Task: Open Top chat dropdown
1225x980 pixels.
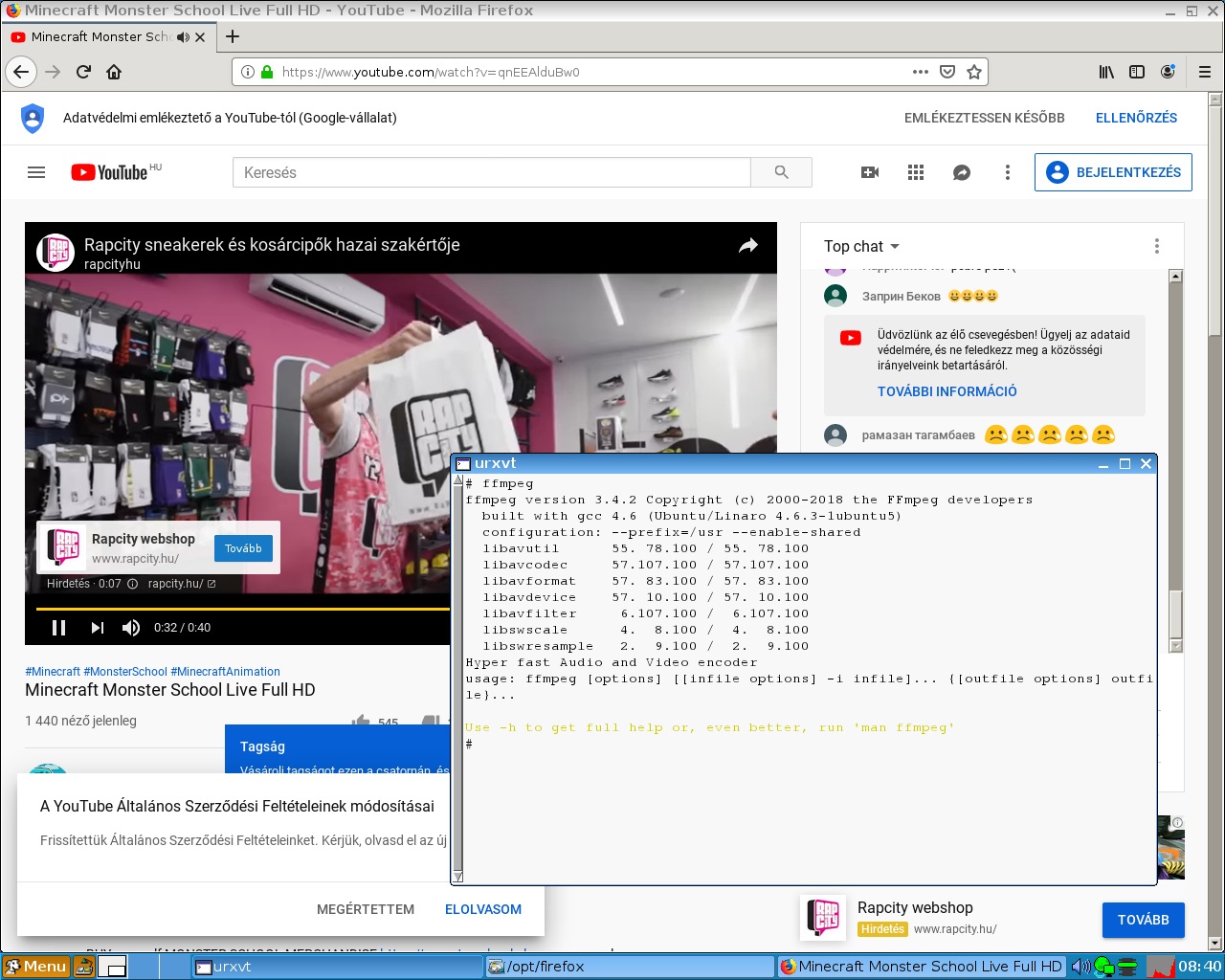Action: (x=861, y=246)
